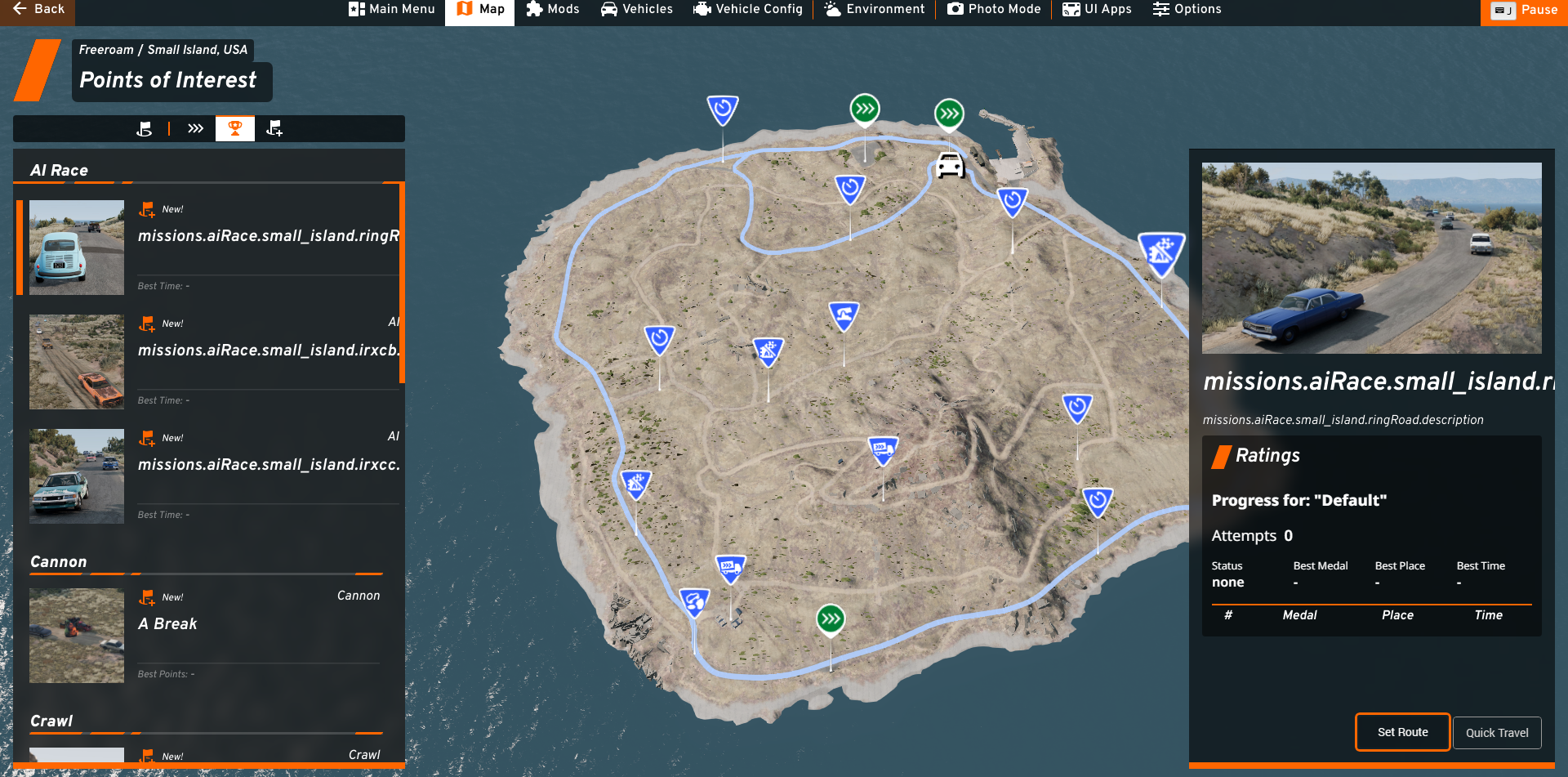Click the orange Pause button
This screenshot has width=1568, height=777.
1524,11
